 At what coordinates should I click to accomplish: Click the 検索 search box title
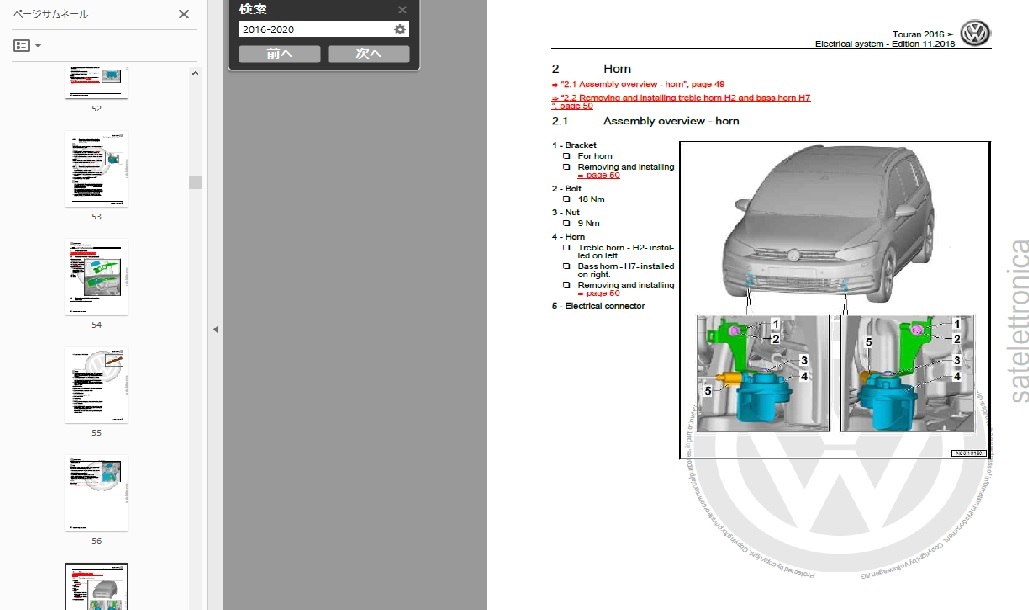point(252,9)
